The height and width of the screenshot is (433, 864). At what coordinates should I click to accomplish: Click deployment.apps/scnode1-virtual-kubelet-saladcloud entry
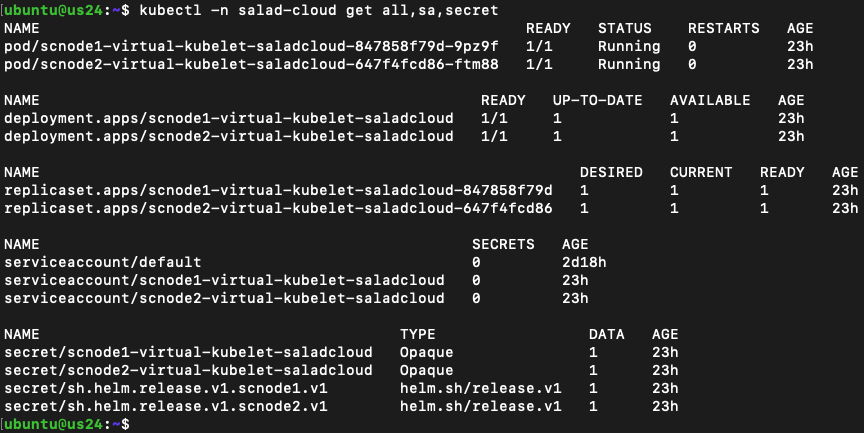[x=229, y=118]
